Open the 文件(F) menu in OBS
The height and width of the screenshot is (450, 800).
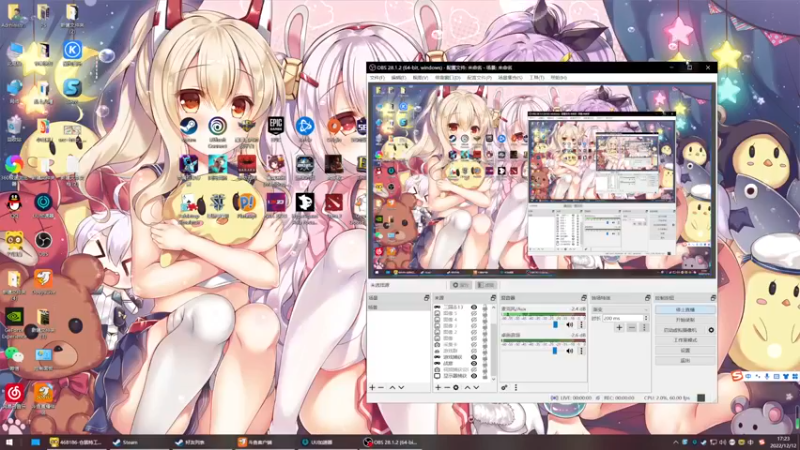[377, 78]
